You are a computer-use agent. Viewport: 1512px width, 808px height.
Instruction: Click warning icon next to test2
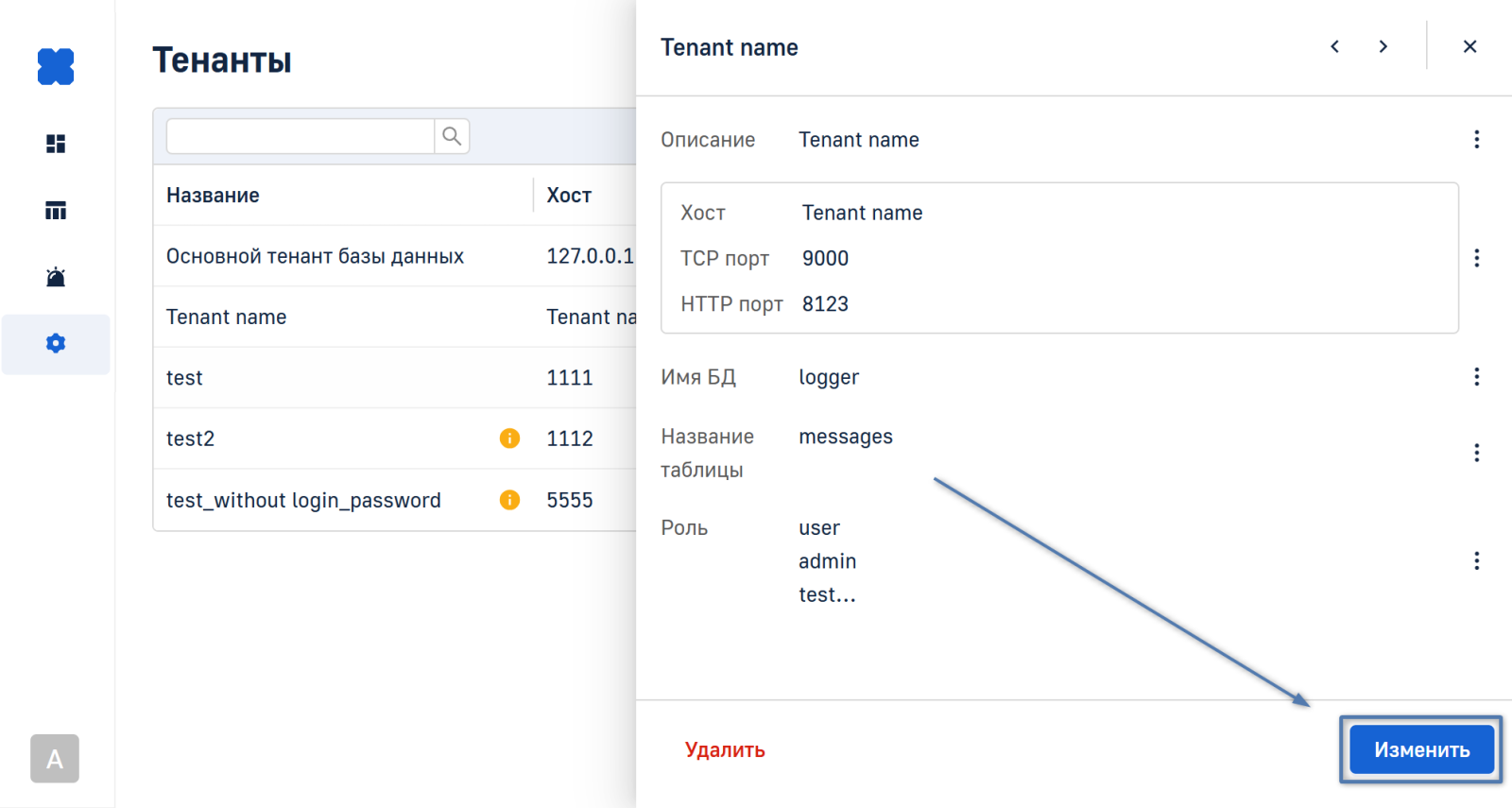509,438
